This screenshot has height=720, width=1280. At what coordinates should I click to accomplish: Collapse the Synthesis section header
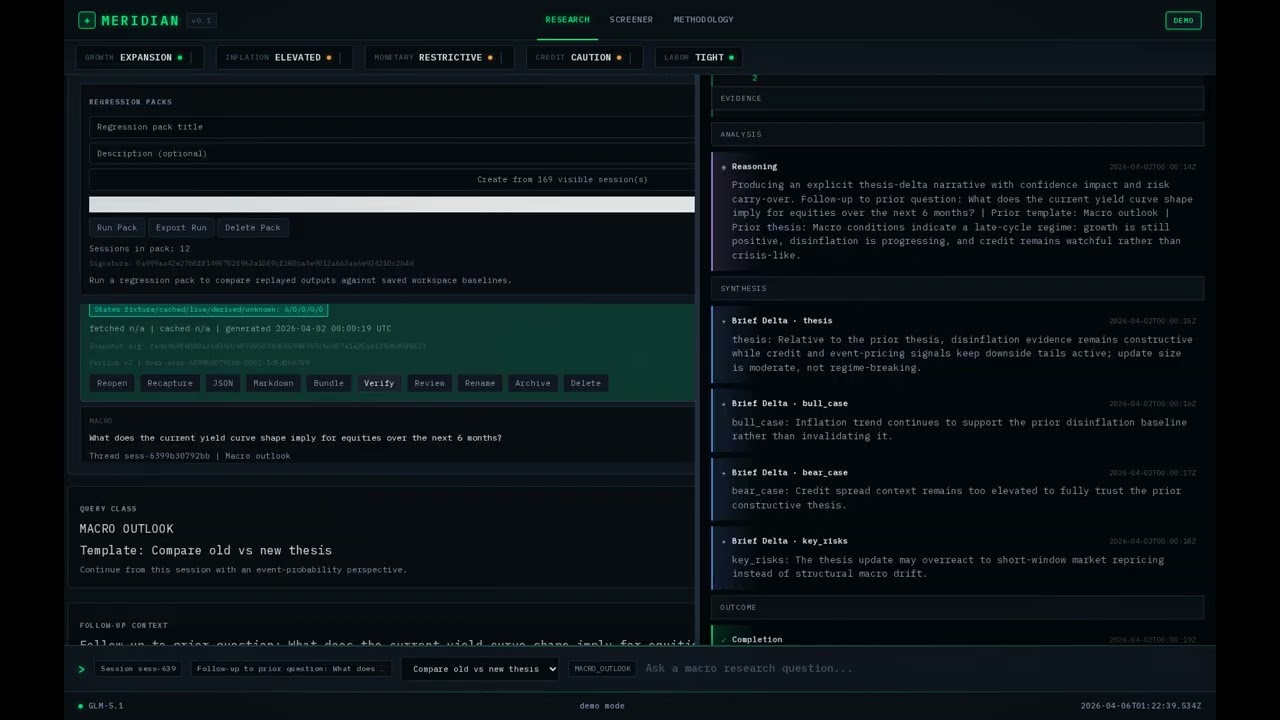point(957,288)
